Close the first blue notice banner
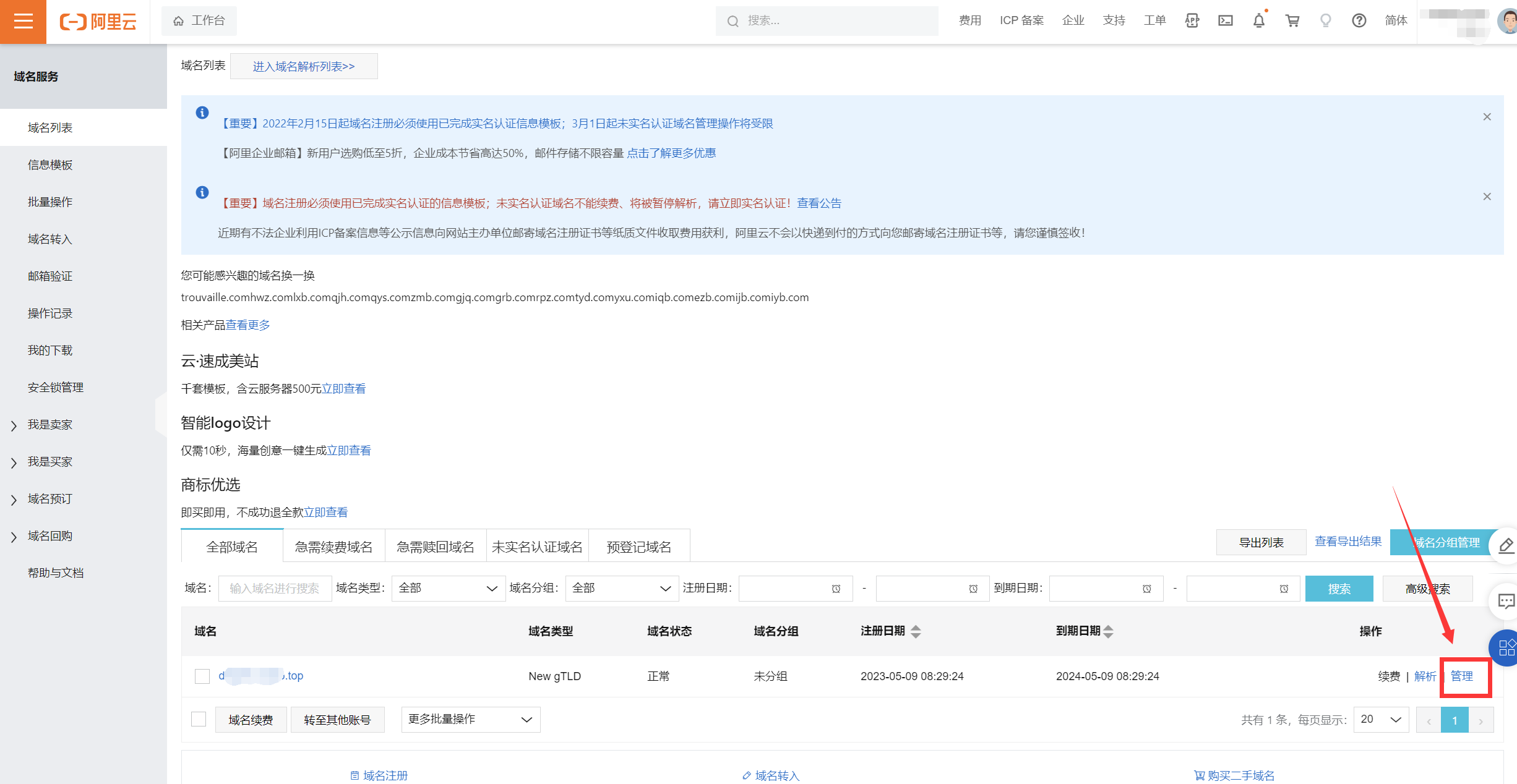The image size is (1517, 784). [x=1487, y=117]
